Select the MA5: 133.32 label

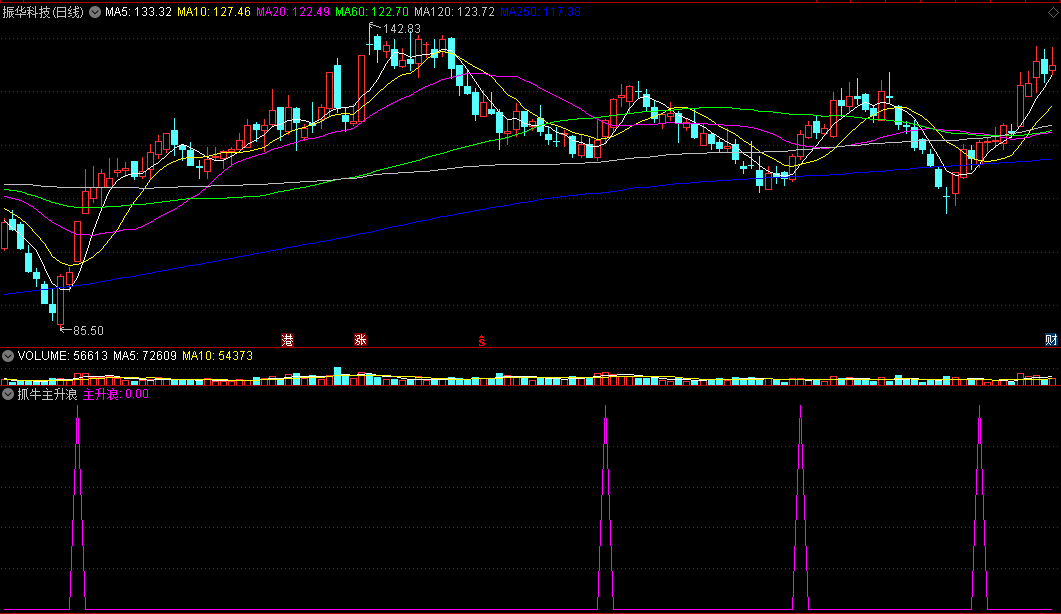point(138,12)
